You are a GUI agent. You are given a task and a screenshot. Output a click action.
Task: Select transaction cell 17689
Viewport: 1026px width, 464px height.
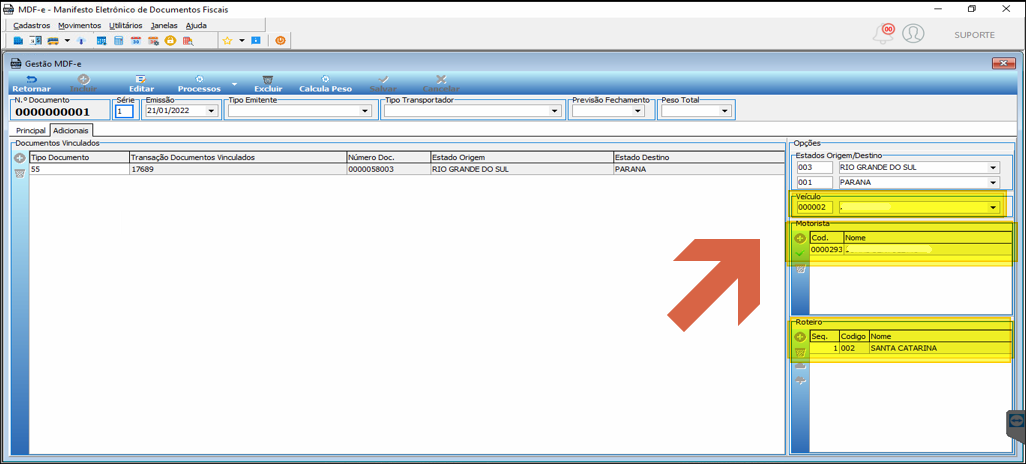[x=238, y=169]
